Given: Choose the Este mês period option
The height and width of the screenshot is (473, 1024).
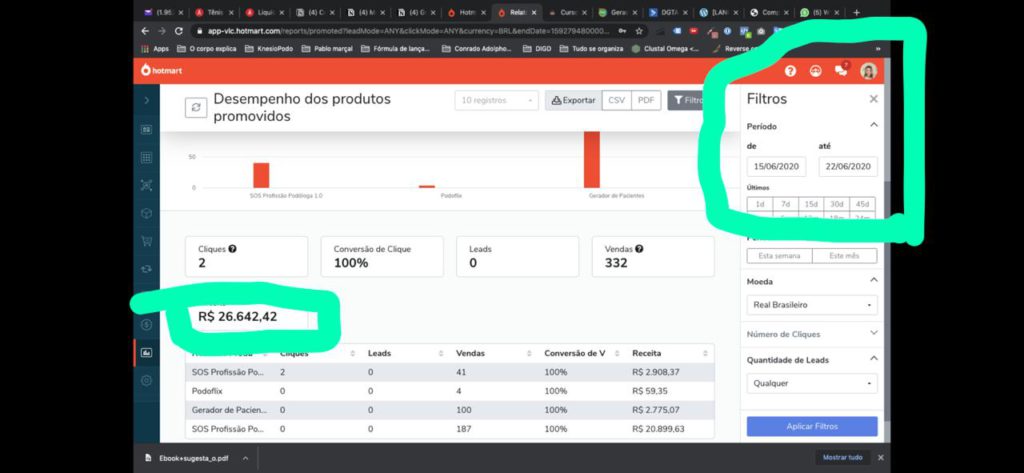Looking at the screenshot, I should (844, 256).
